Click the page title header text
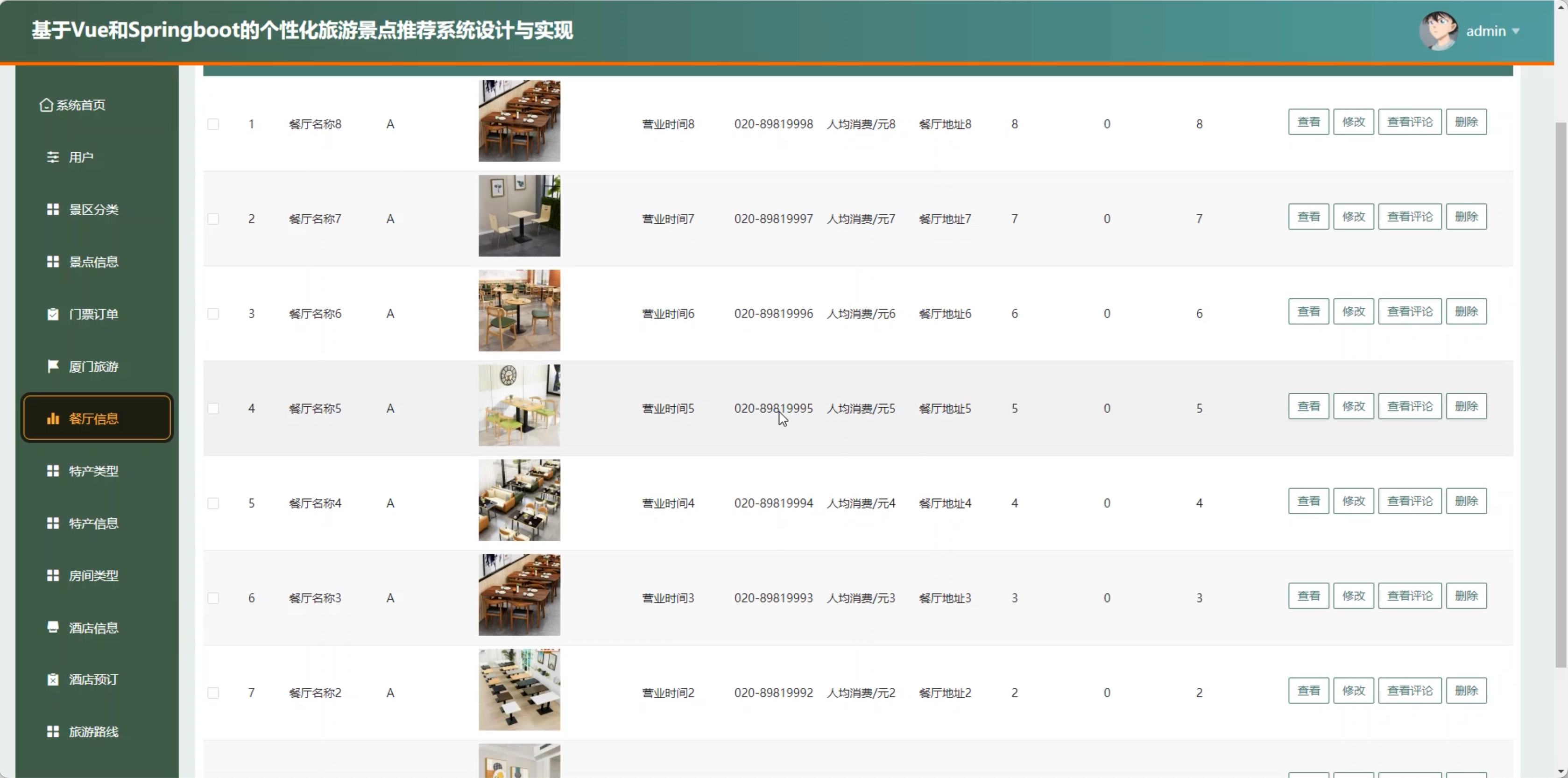Image resolution: width=1568 pixels, height=778 pixels. (302, 30)
